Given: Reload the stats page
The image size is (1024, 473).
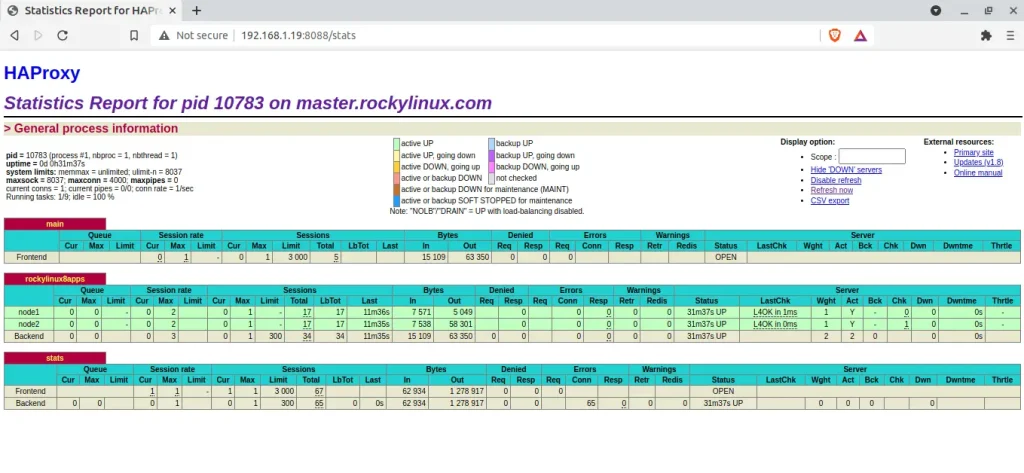Looking at the screenshot, I should (63, 35).
